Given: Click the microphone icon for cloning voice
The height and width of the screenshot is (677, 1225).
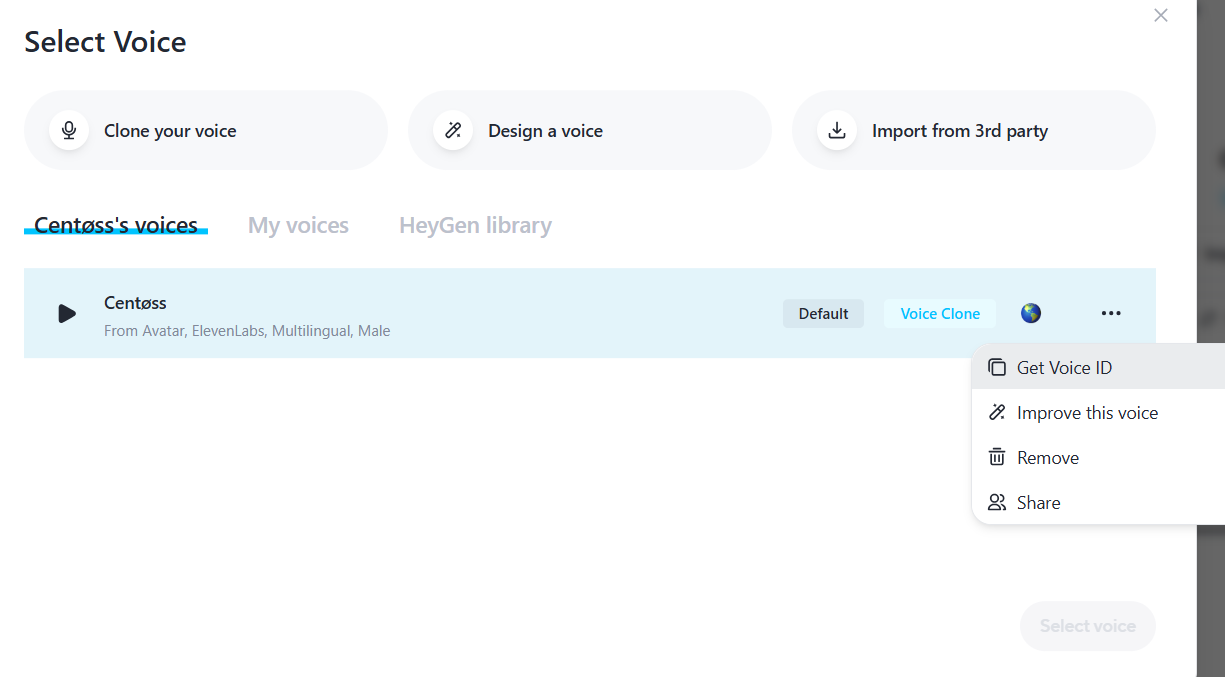Looking at the screenshot, I should (x=69, y=130).
